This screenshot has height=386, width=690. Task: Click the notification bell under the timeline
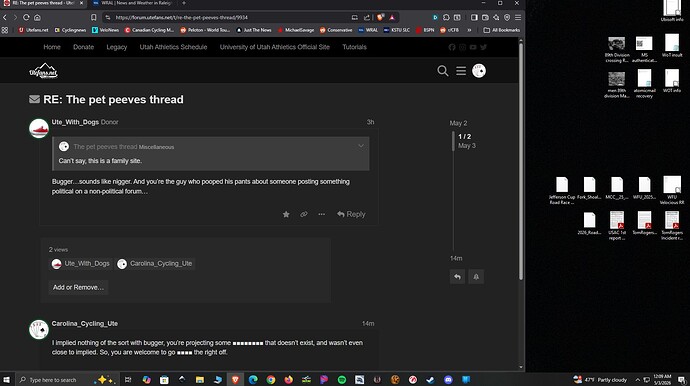[476, 277]
